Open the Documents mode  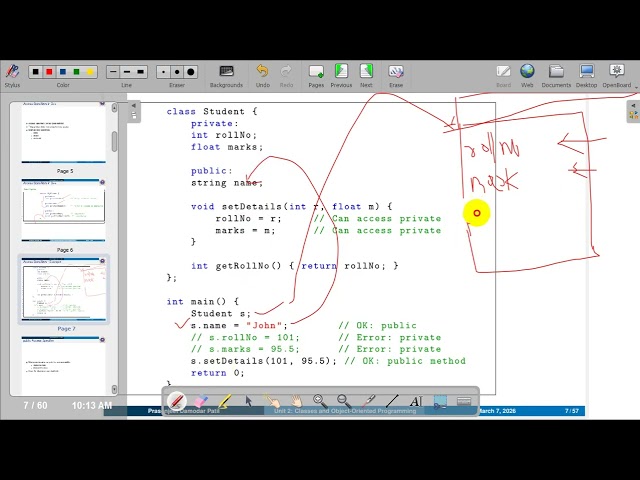[x=556, y=76]
